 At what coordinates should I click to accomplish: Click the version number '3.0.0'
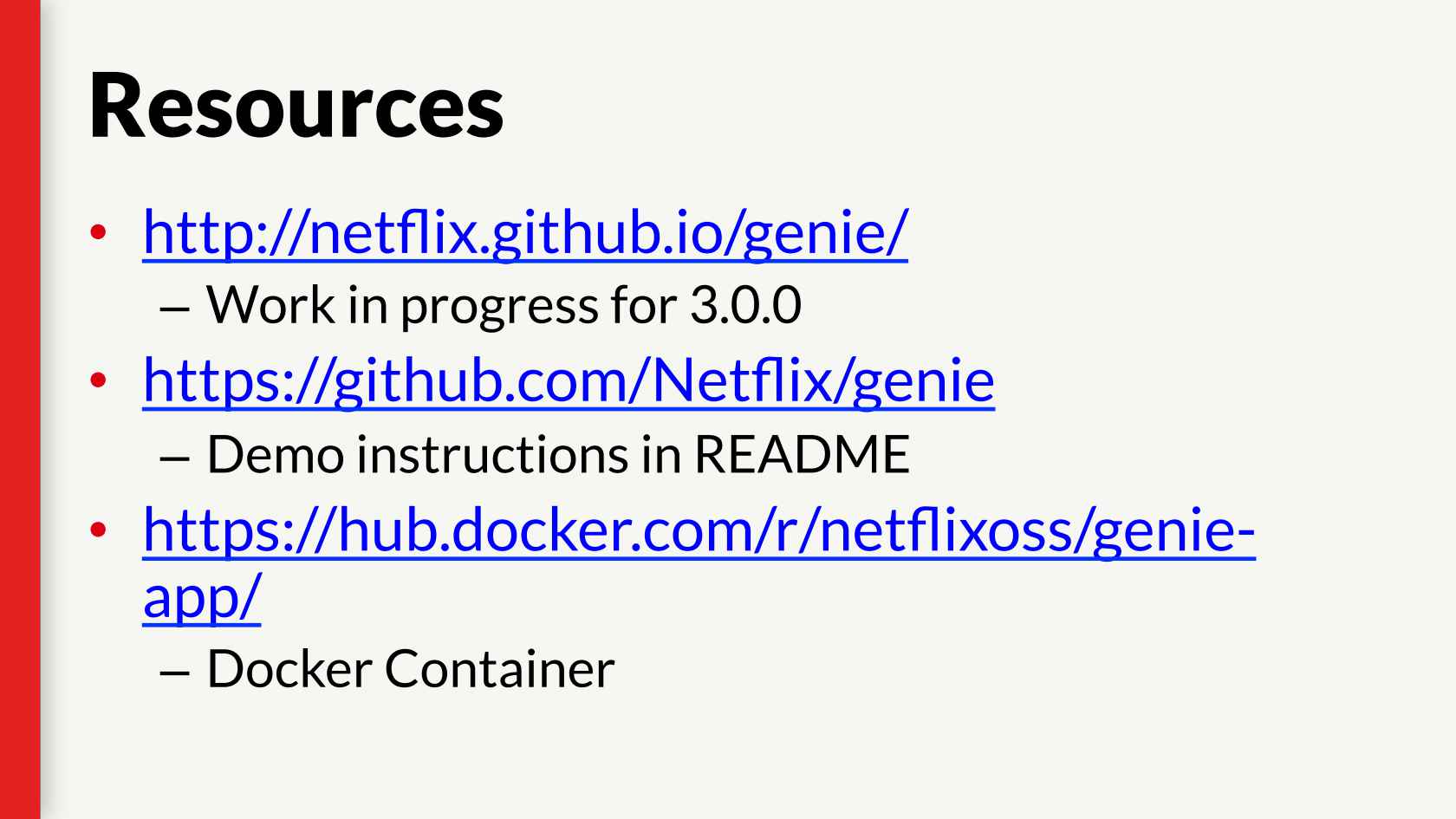tap(746, 305)
